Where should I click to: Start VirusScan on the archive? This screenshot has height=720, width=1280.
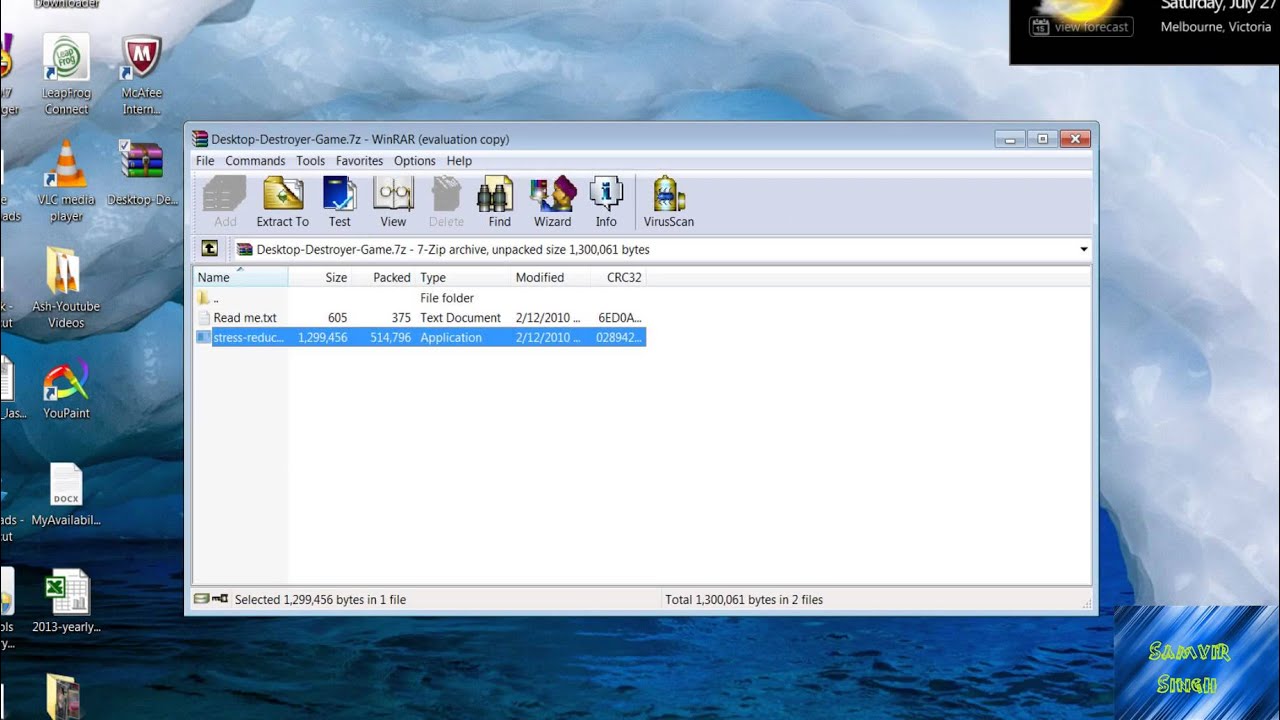click(x=668, y=201)
